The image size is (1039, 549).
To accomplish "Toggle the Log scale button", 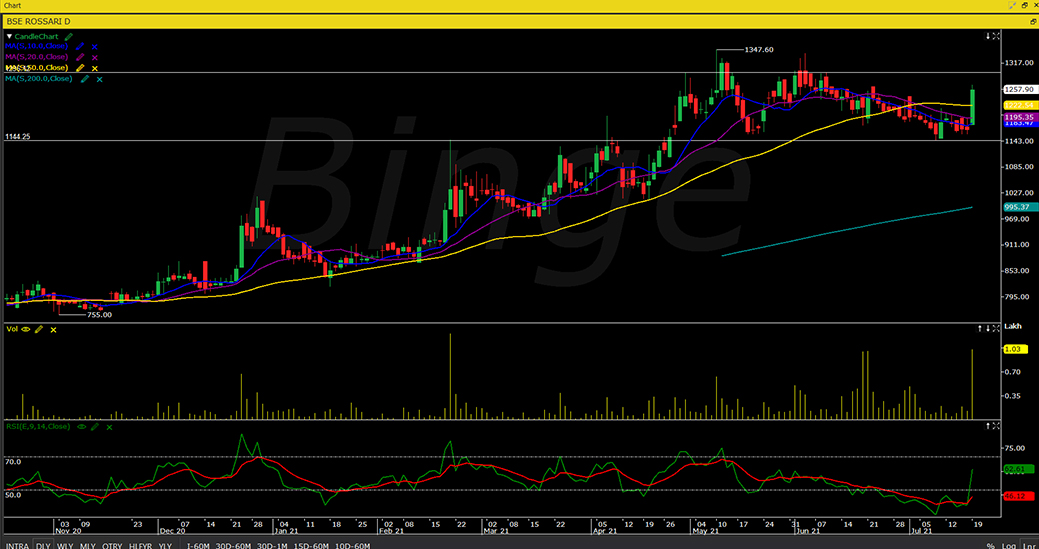I will [1009, 545].
